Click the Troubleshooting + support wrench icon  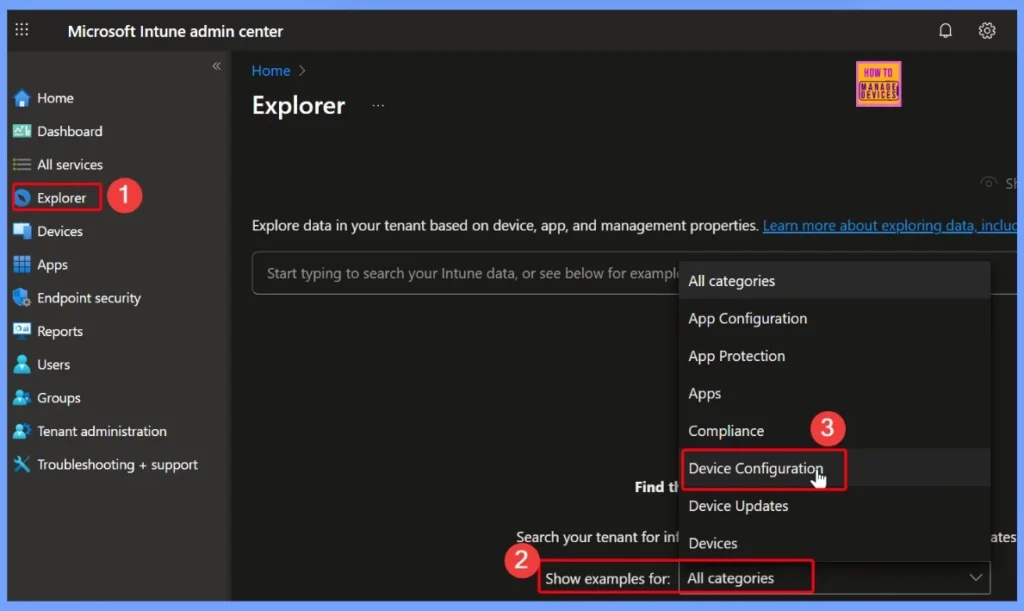point(22,464)
